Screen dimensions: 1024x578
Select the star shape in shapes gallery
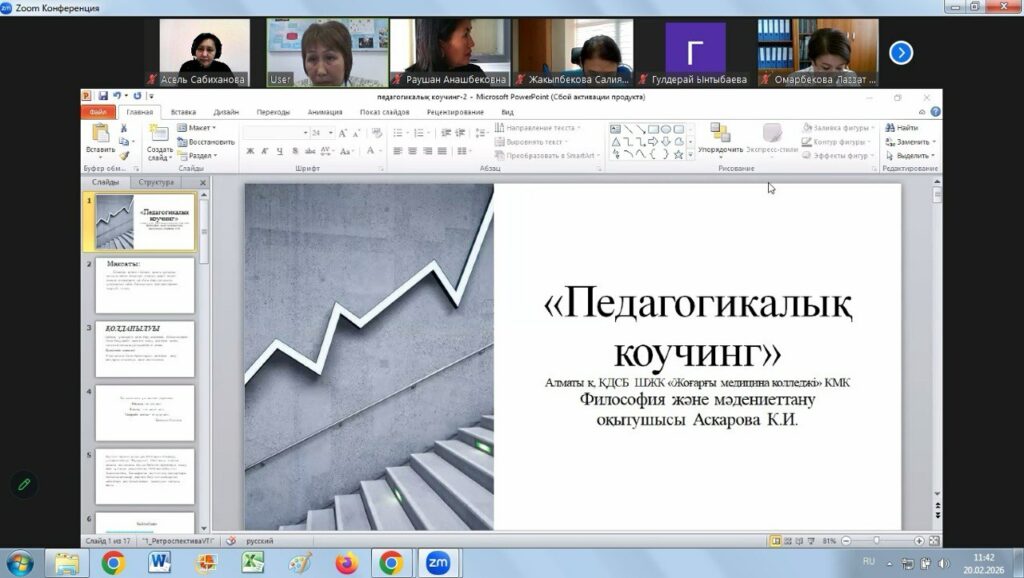point(678,154)
